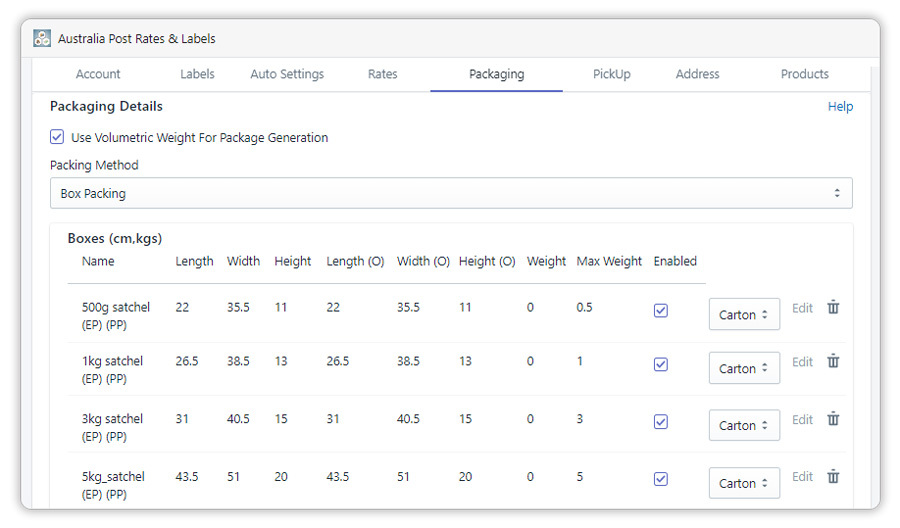Disable the 3kg satchel box
900x528 pixels.
point(661,422)
